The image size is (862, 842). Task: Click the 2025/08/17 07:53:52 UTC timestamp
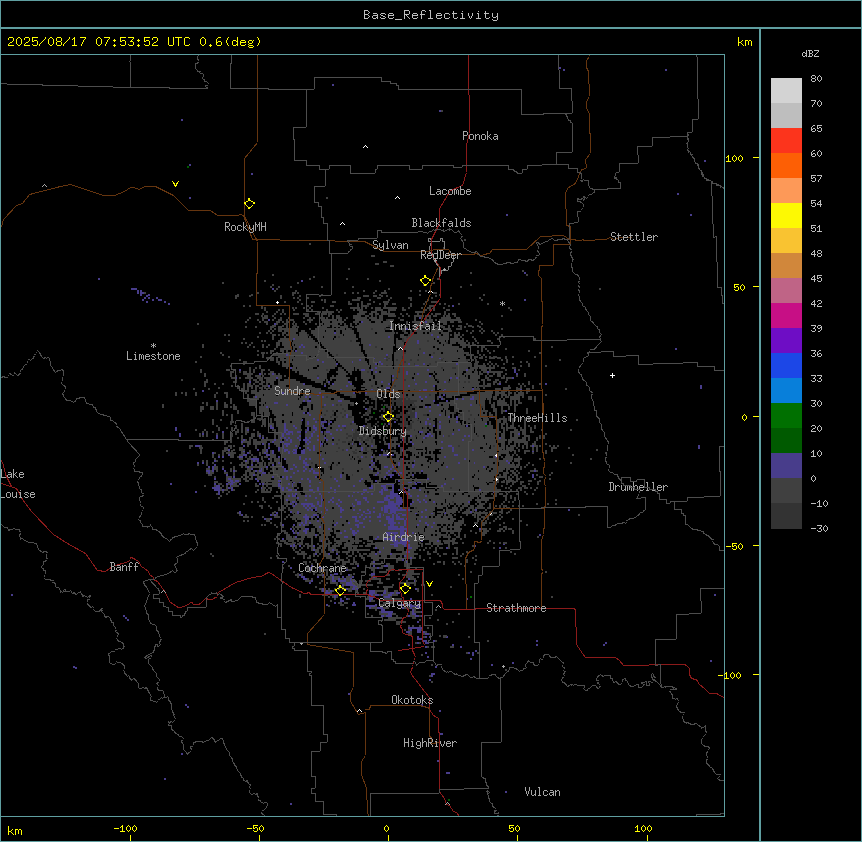[98, 42]
